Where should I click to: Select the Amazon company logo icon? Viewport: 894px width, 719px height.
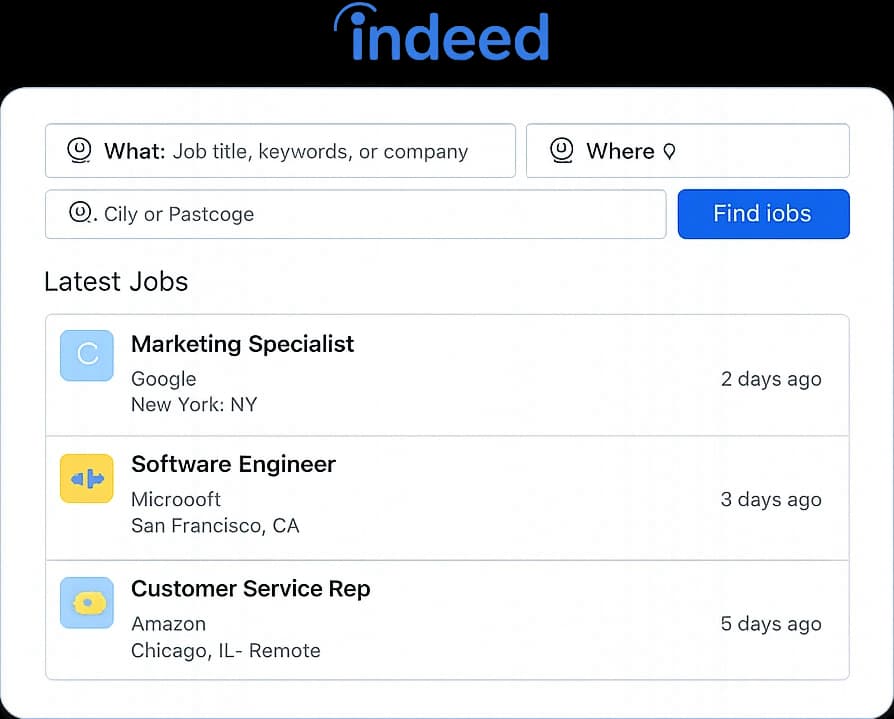[x=86, y=603]
